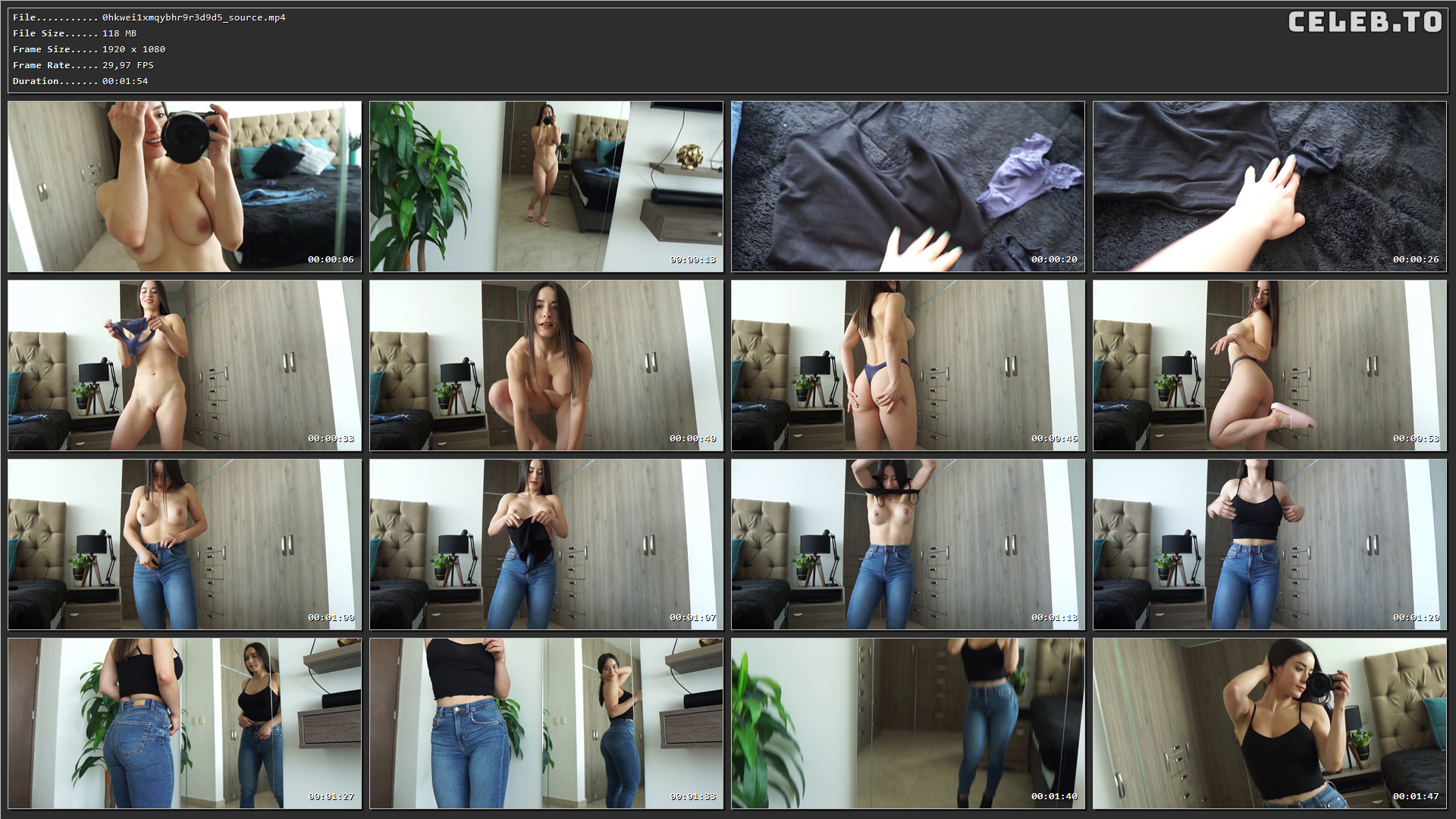Image resolution: width=1456 pixels, height=819 pixels.
Task: Click the Frame Size 1920 x 1080 text
Action: coord(133,49)
